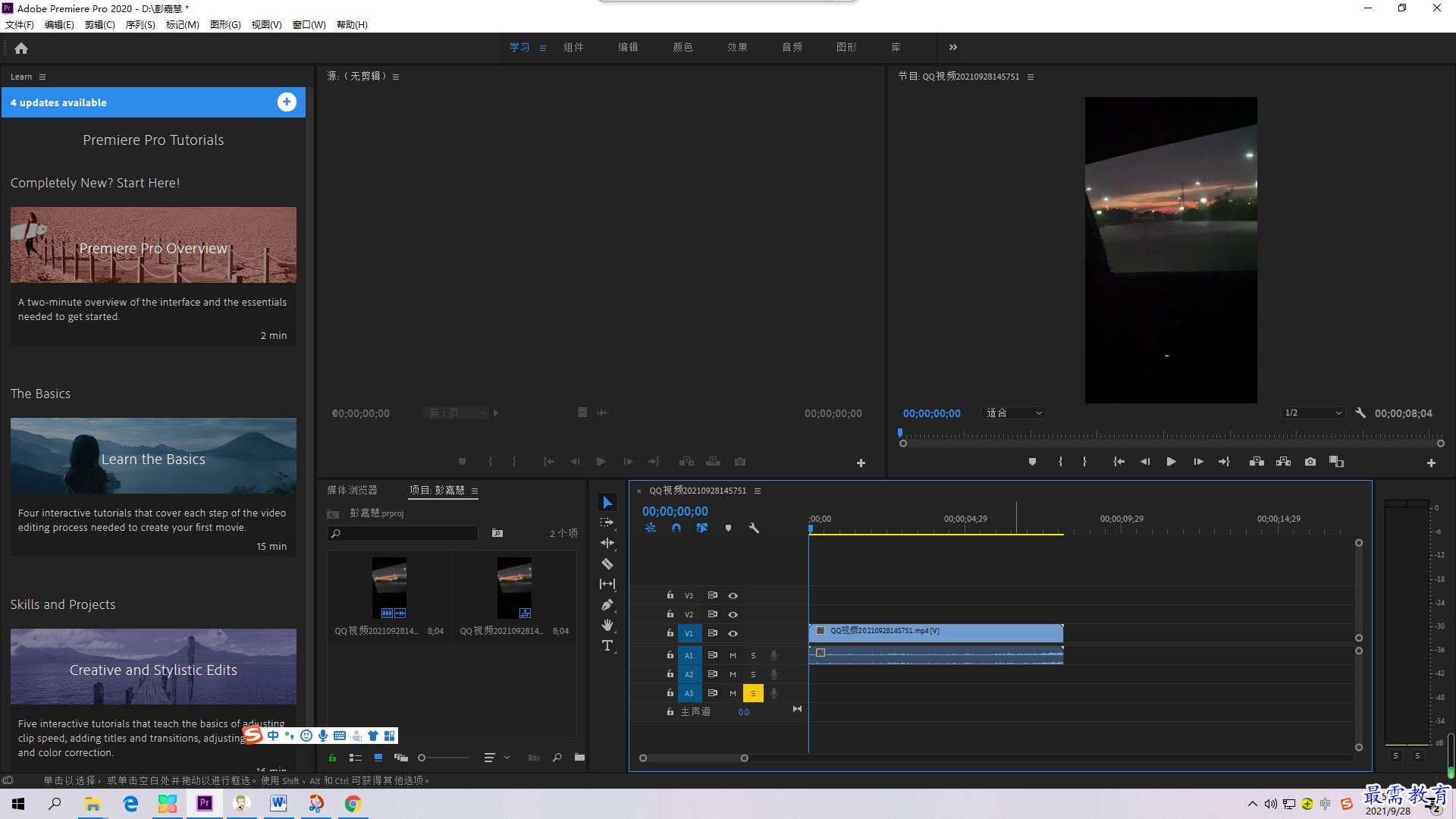Toggle V1 track output eye

click(x=733, y=633)
